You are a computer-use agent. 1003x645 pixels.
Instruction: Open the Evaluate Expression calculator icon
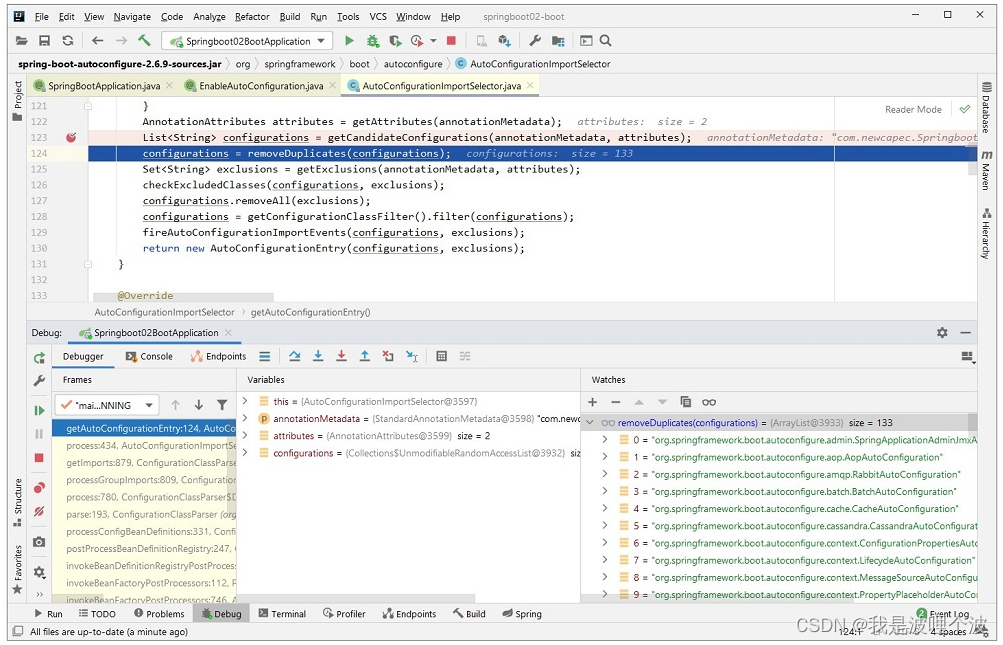441,356
